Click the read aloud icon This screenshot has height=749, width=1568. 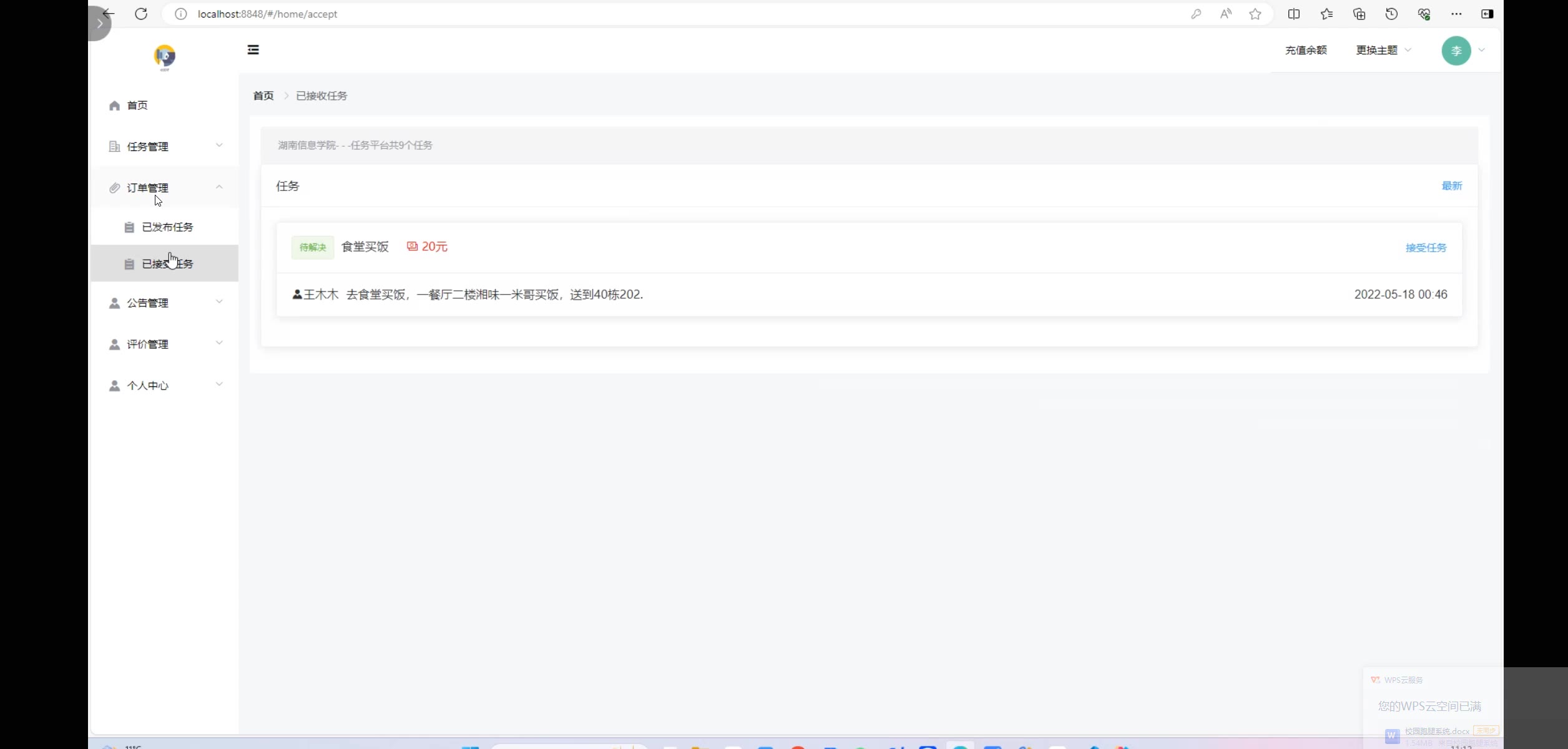(x=1225, y=14)
